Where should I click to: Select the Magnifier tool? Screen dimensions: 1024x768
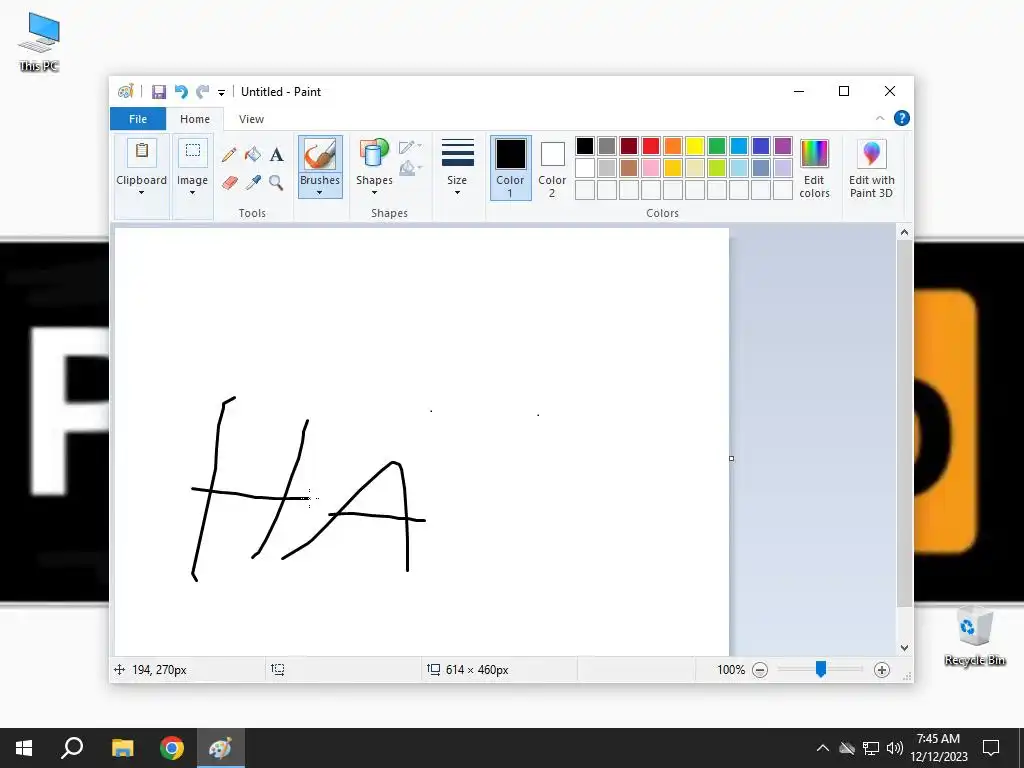point(276,183)
